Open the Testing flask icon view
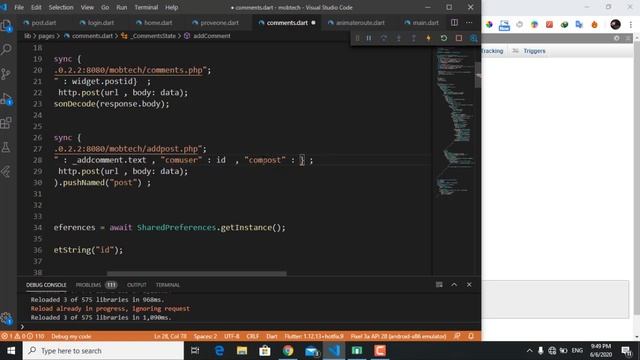640x360 pixels. point(7,147)
